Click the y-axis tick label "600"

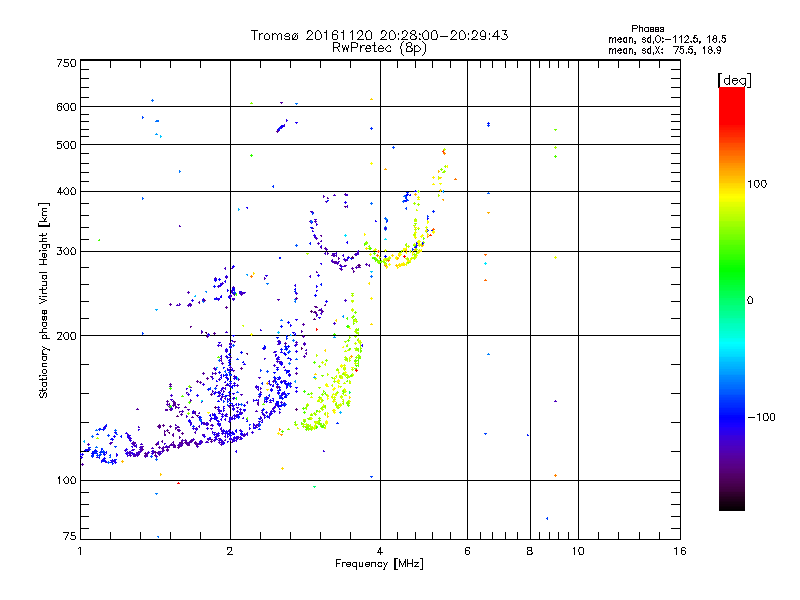pyautogui.click(x=66, y=107)
